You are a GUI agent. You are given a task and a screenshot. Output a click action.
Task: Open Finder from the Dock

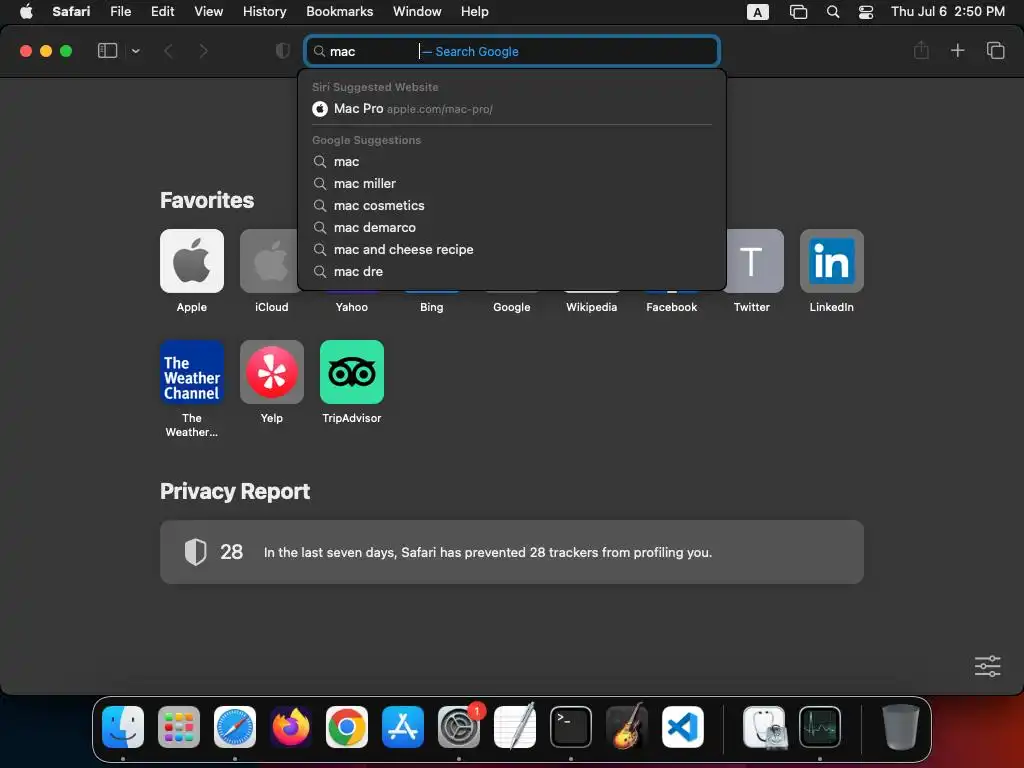coord(123,726)
